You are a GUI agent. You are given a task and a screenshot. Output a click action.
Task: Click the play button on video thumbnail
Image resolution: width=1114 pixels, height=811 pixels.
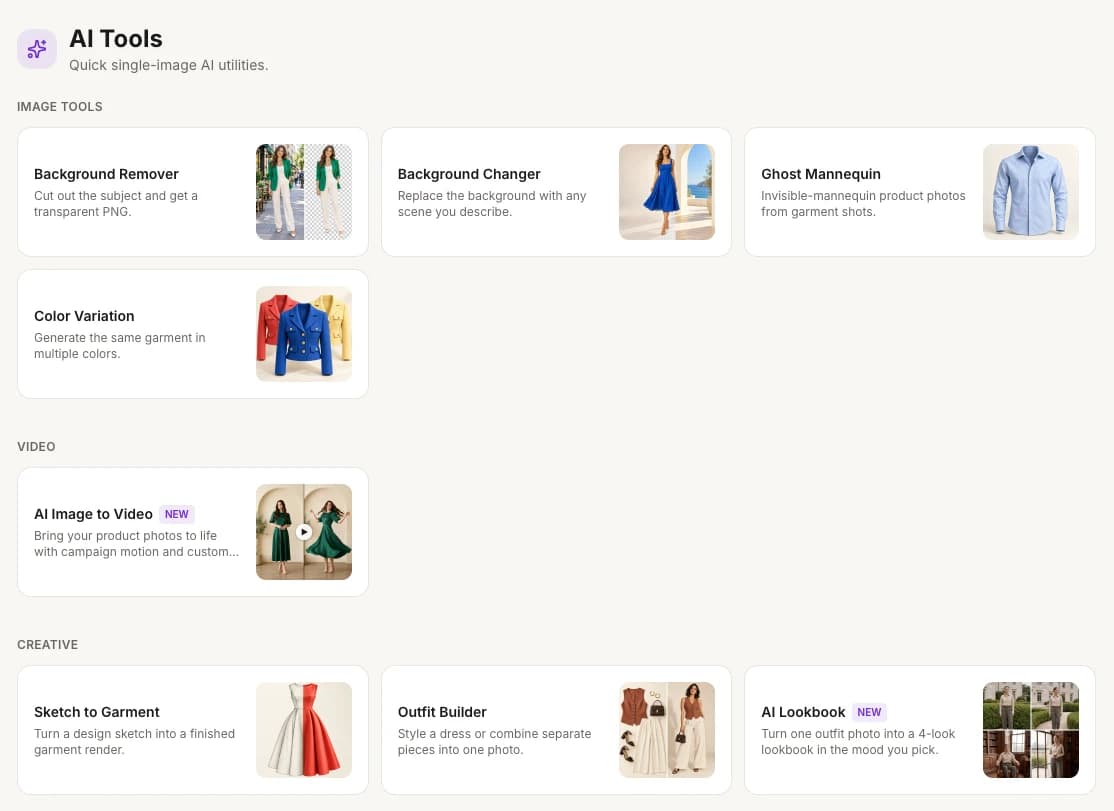304,532
